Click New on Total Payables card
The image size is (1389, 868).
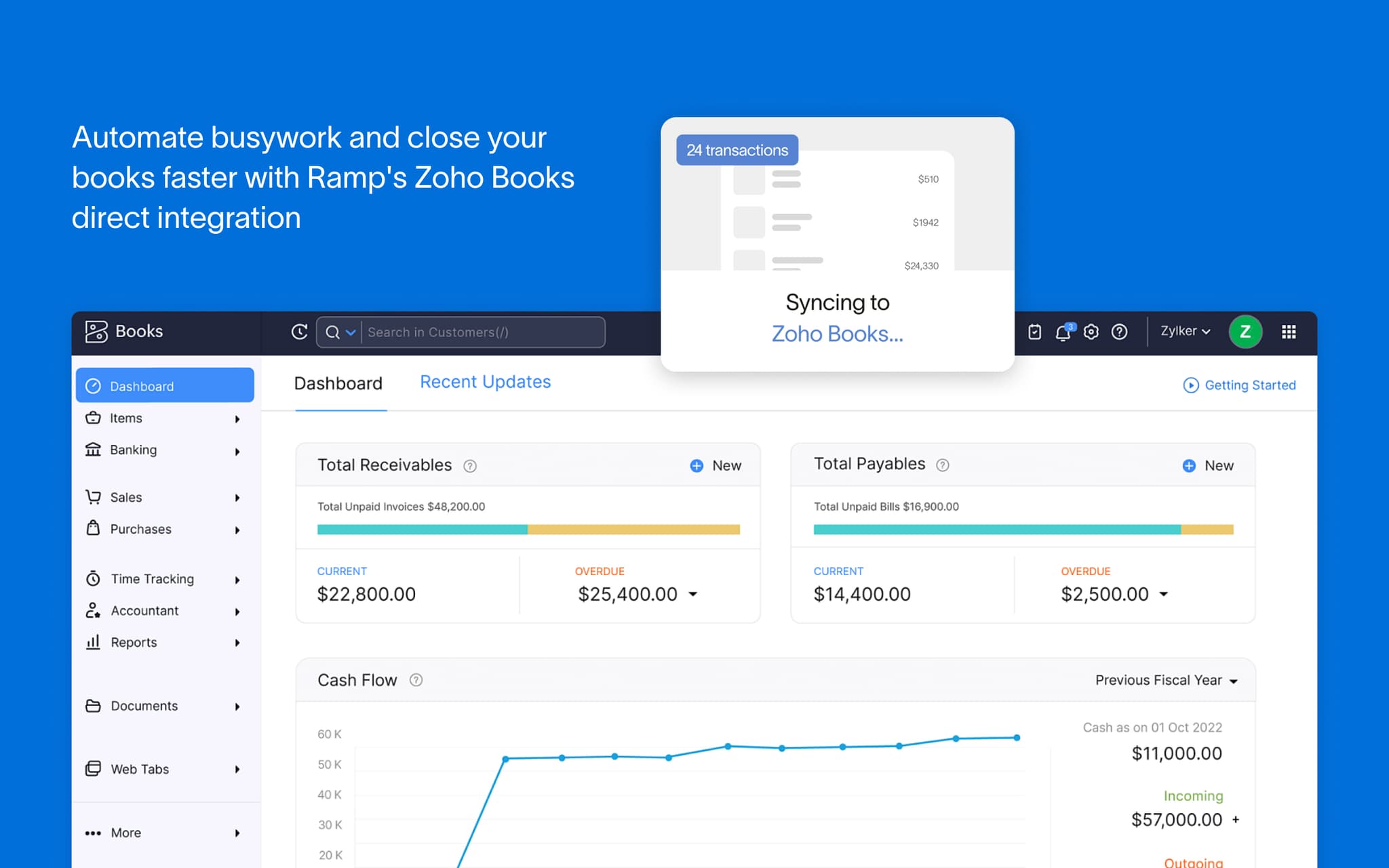point(1207,465)
